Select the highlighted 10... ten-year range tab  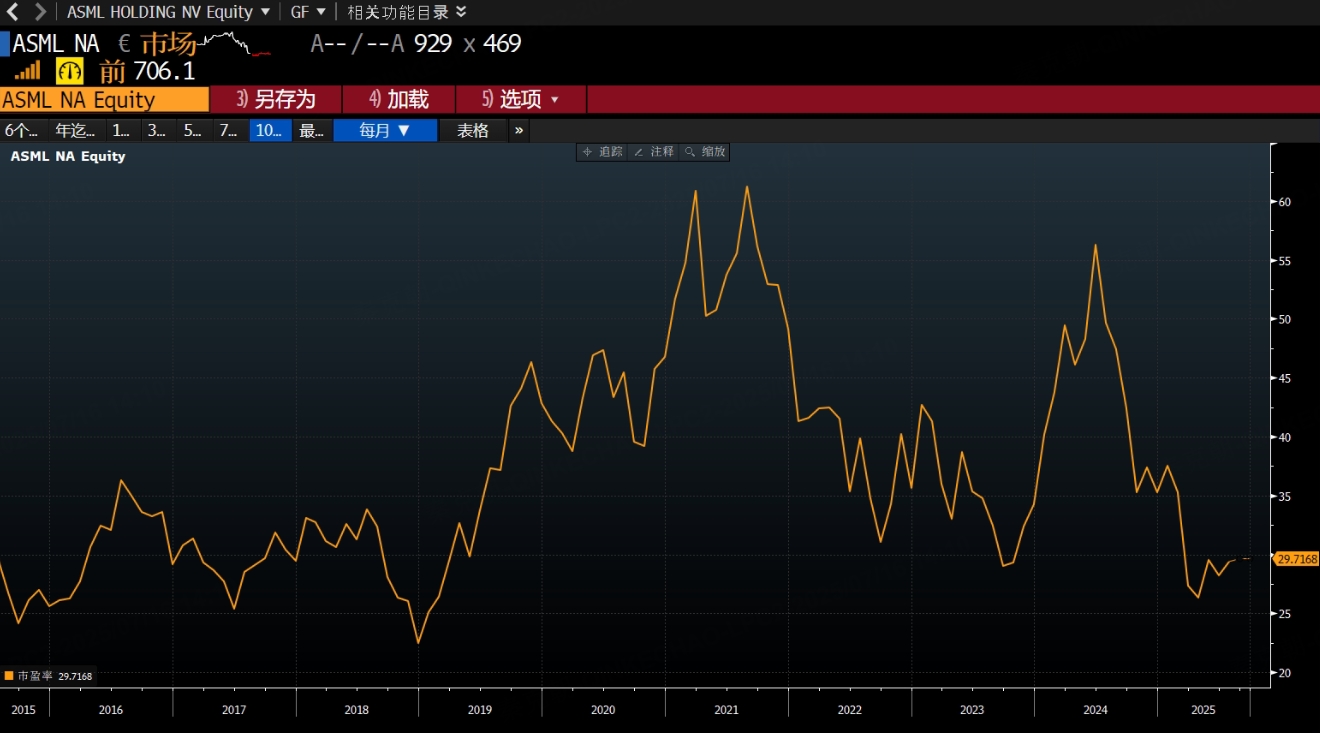click(x=270, y=130)
